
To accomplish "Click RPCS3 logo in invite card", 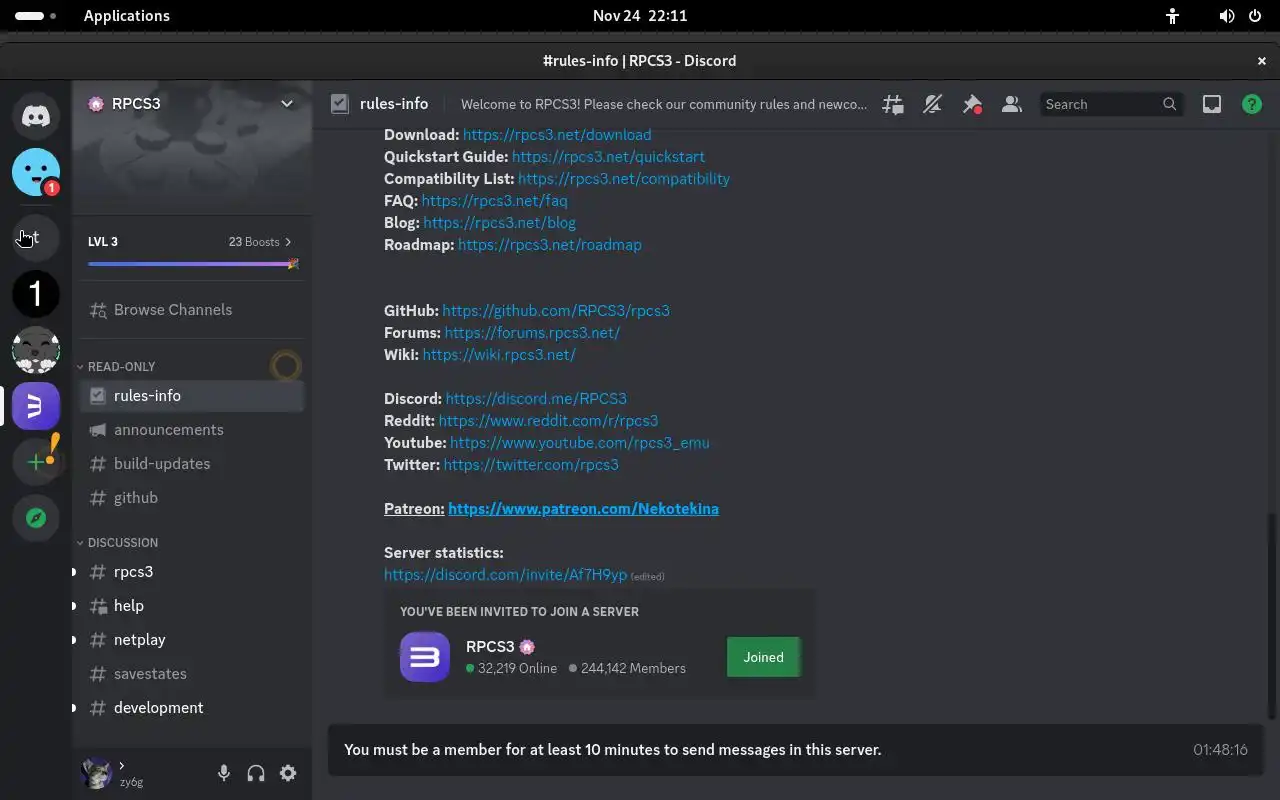I will (x=425, y=657).
